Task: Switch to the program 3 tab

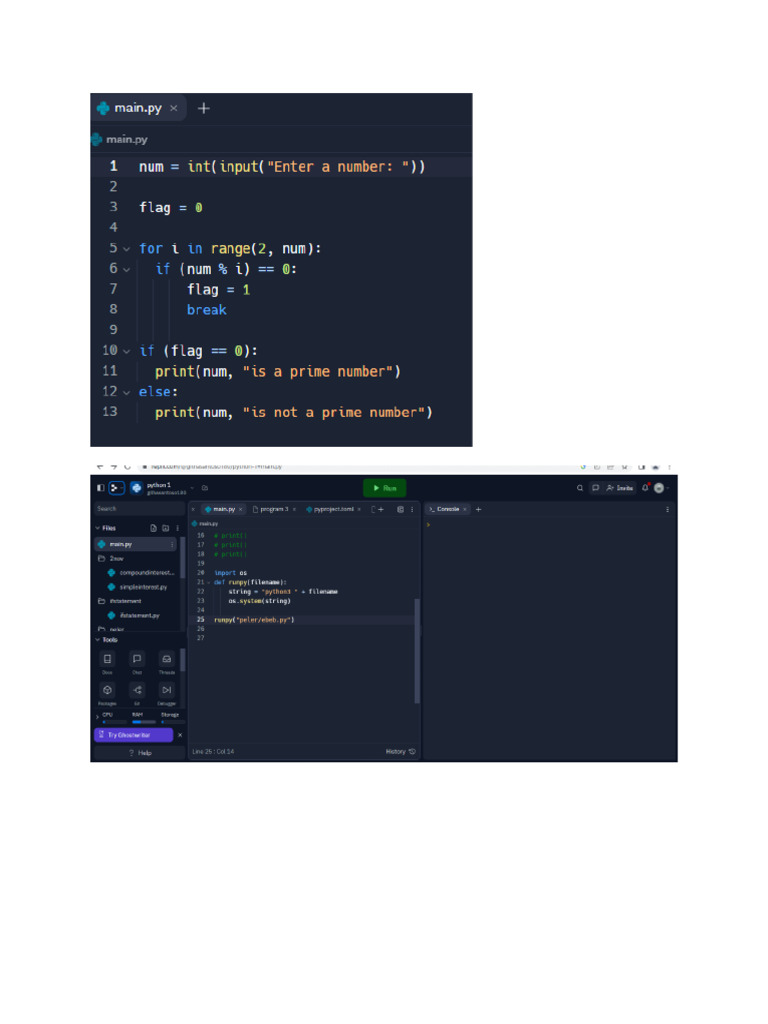Action: [x=271, y=509]
